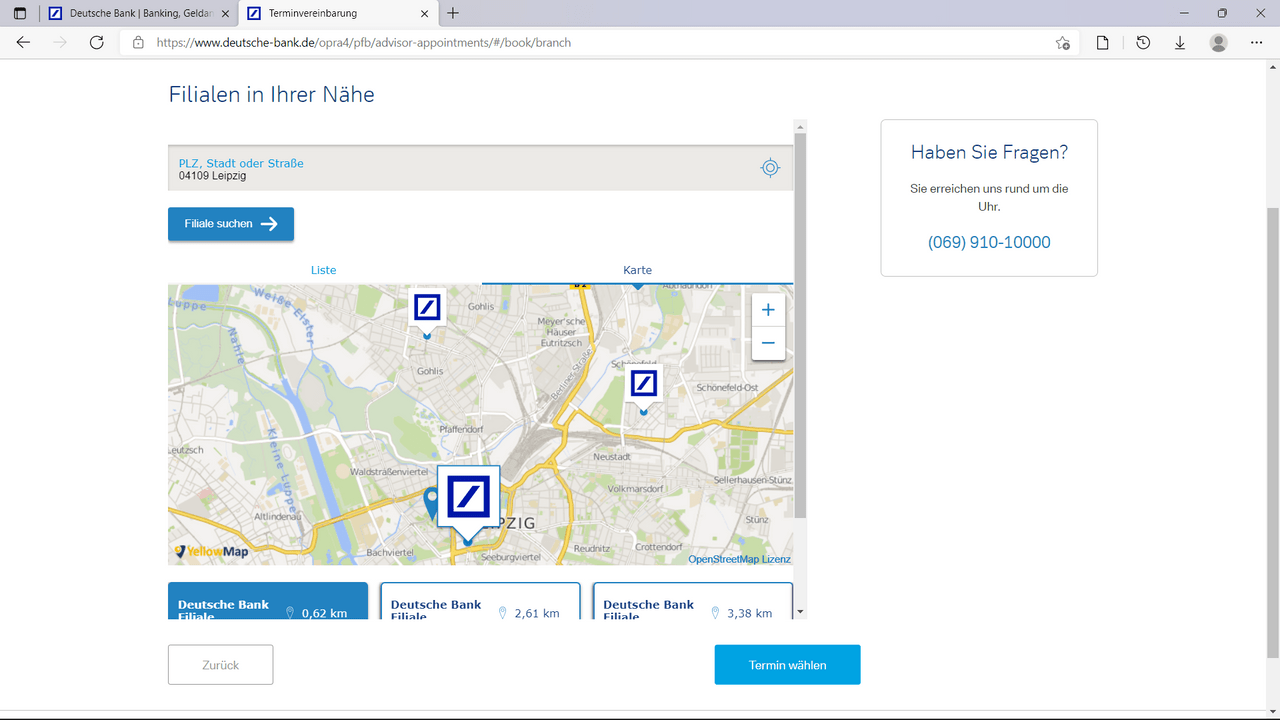Select the branch card with 2,61 km
Viewport: 1280px width, 720px height.
(480, 601)
